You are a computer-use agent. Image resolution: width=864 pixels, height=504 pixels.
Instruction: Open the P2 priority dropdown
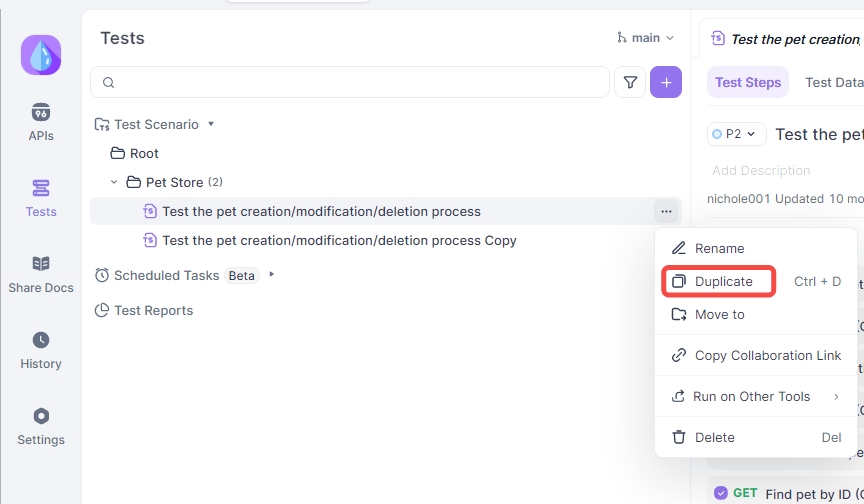[x=736, y=134]
